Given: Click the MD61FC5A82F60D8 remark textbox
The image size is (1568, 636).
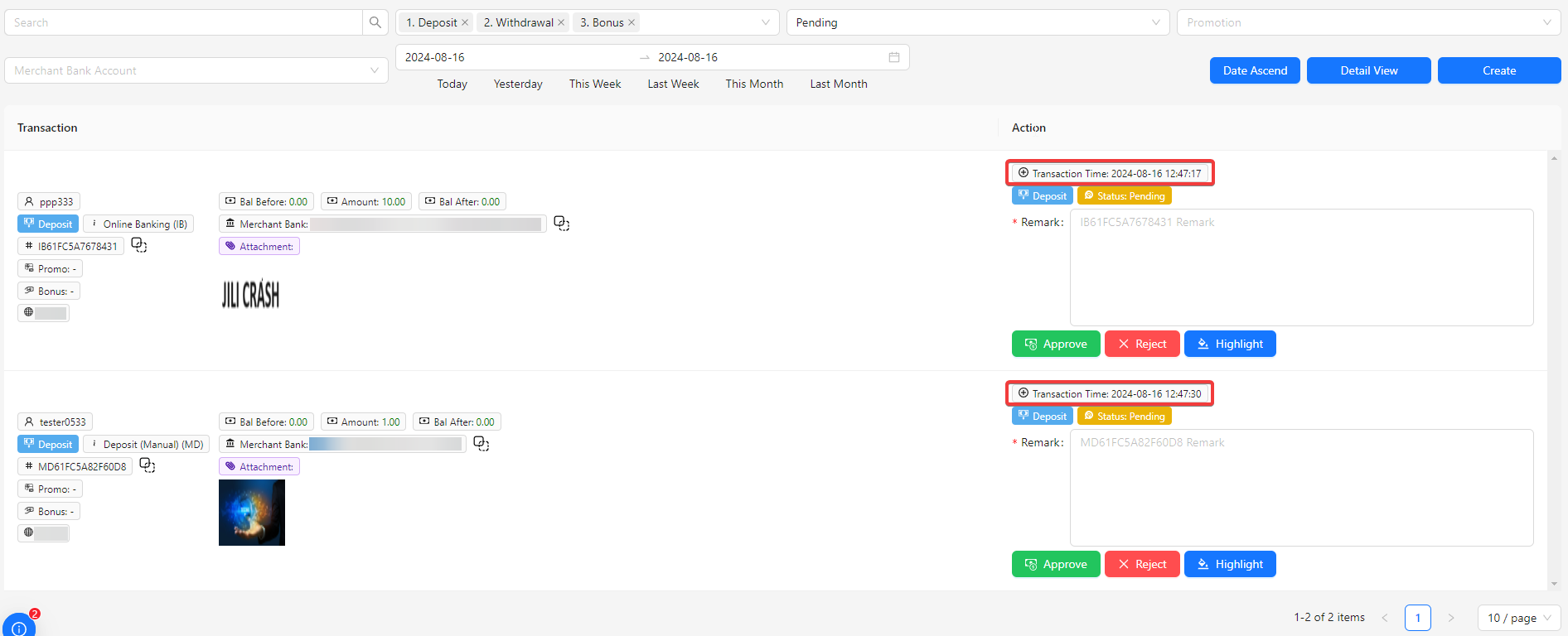Looking at the screenshot, I should click(x=1302, y=488).
